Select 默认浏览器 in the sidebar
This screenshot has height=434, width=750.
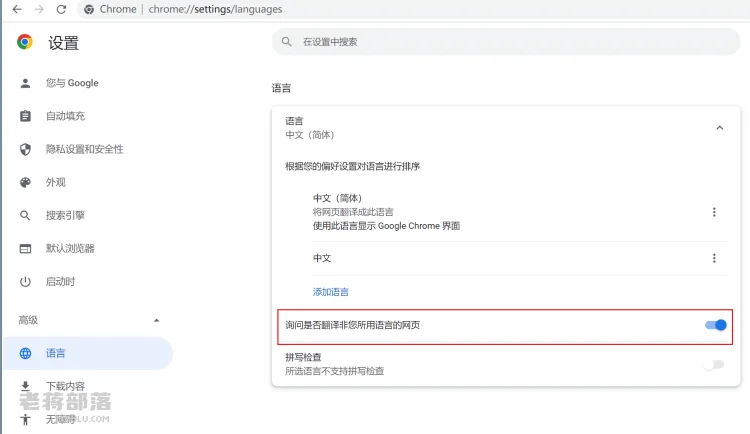[x=70, y=248]
